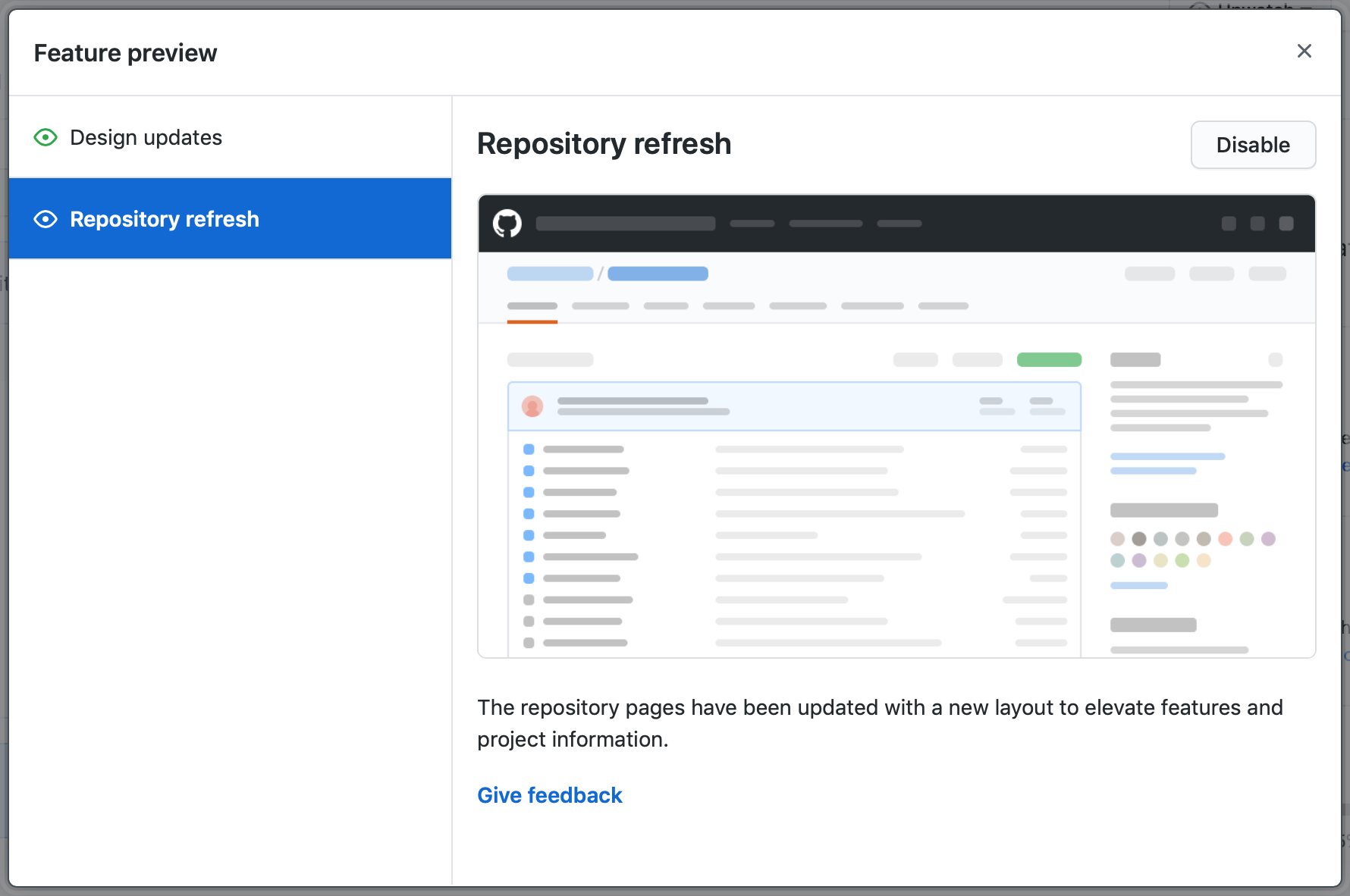Click the gray search bar in preview header
The width and height of the screenshot is (1350, 896).
click(625, 224)
